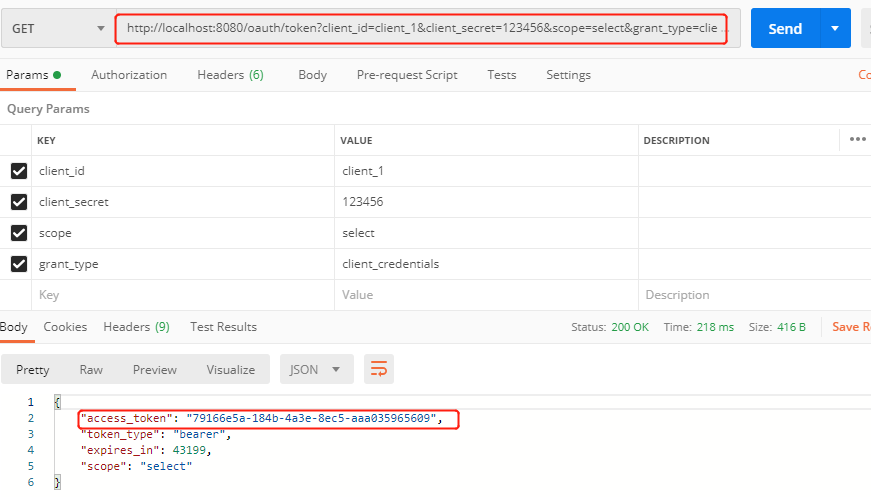871x497 pixels.
Task: Click the empty Value input field
Action: coord(486,295)
